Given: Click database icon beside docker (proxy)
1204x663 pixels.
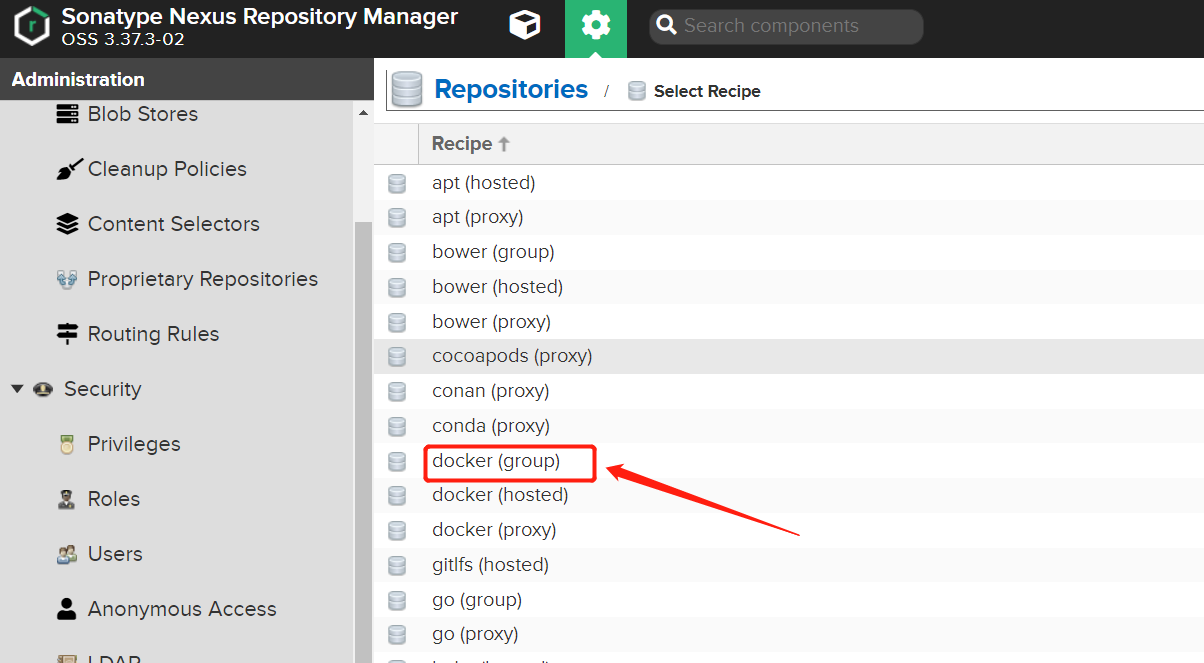Looking at the screenshot, I should coord(397,530).
